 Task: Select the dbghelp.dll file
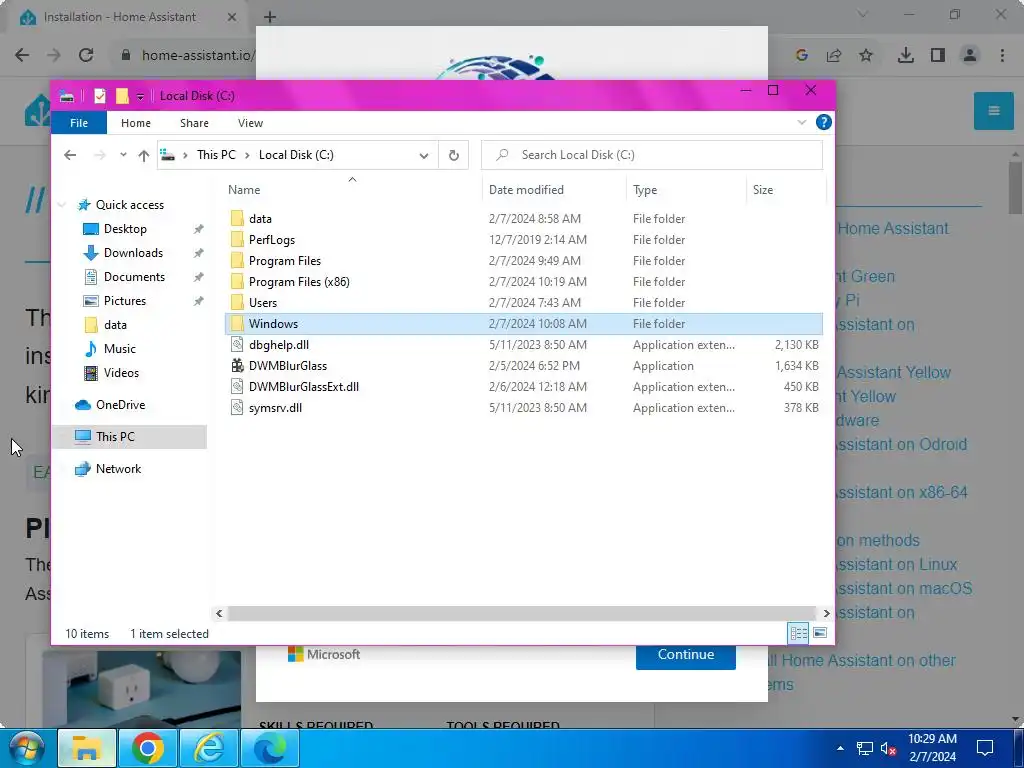(x=279, y=345)
